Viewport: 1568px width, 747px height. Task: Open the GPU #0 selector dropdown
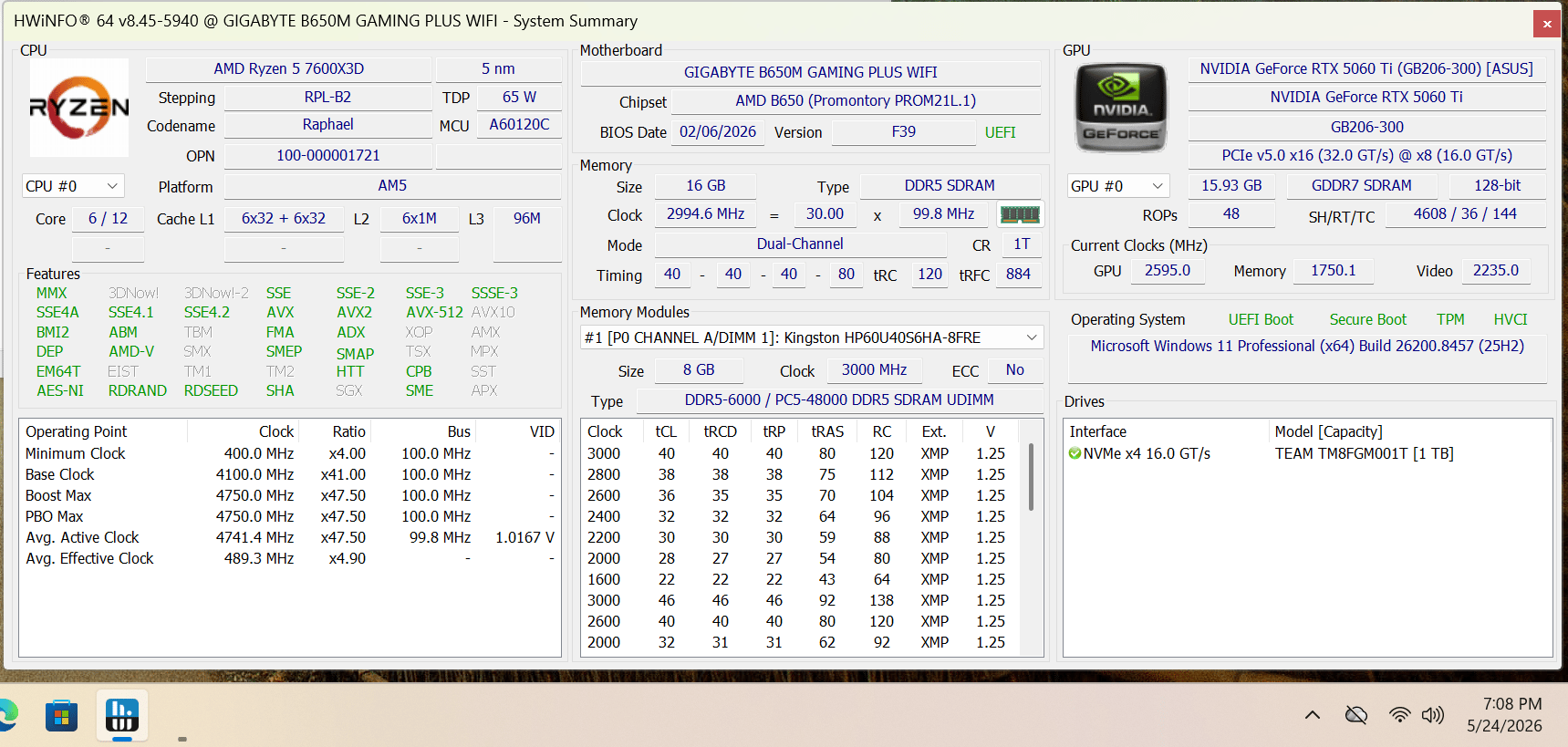(1117, 186)
